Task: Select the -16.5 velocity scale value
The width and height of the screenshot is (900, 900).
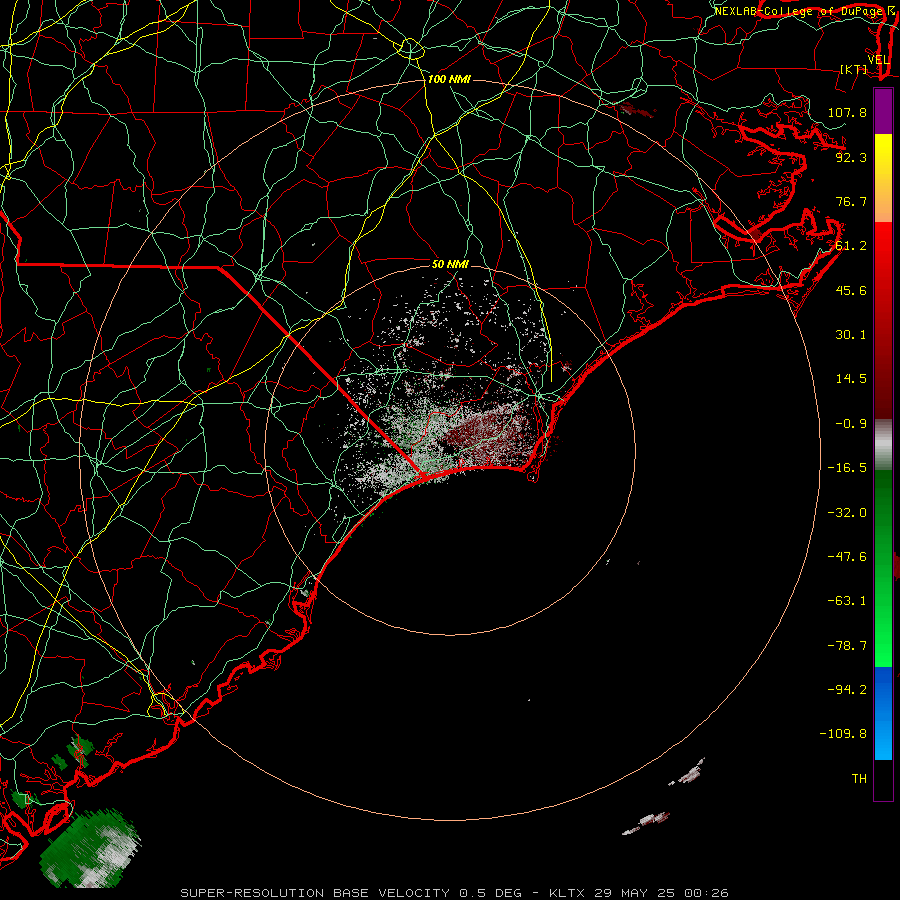Action: [x=847, y=468]
